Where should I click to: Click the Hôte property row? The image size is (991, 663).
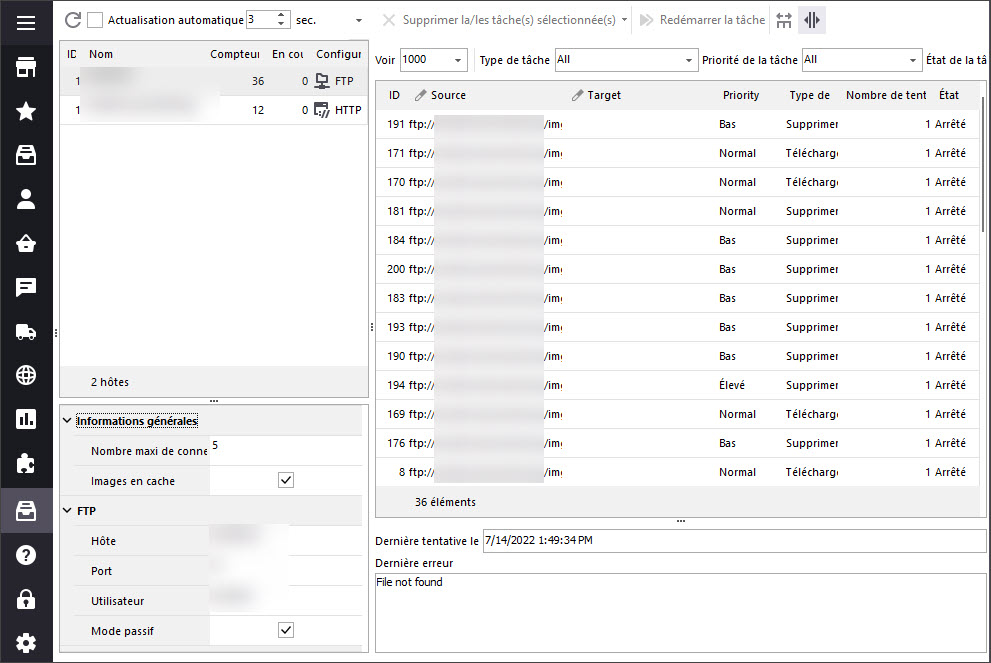[218, 541]
